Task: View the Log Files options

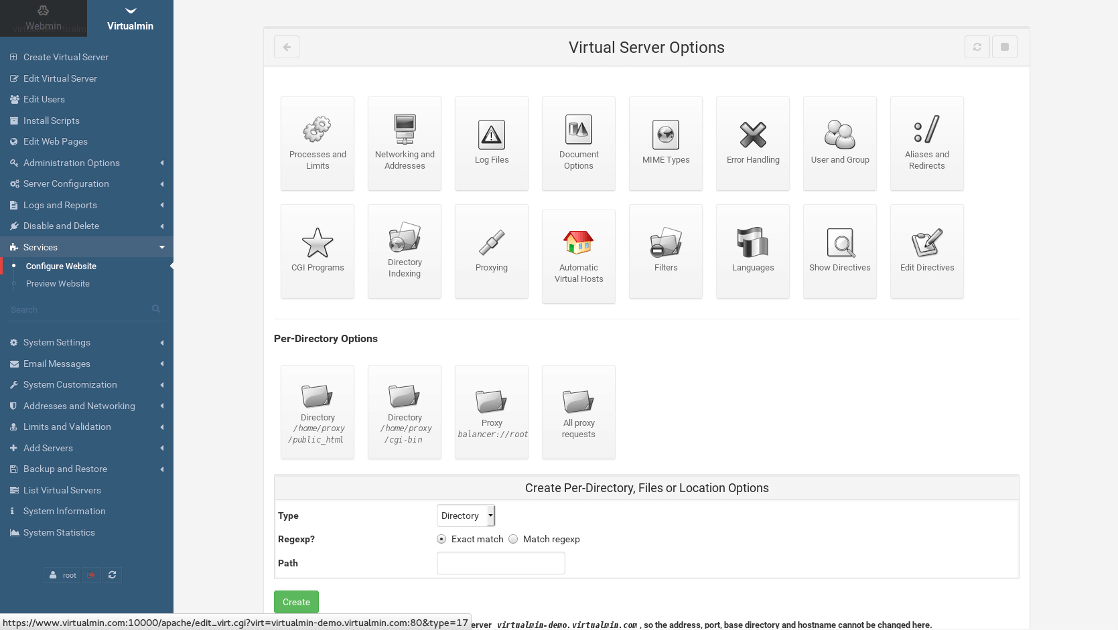Action: tap(491, 143)
